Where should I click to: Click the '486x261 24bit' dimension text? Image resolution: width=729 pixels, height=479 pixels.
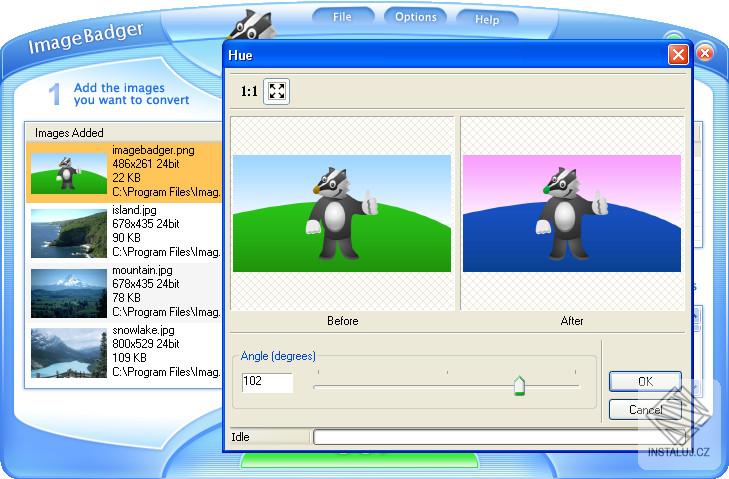click(x=146, y=164)
